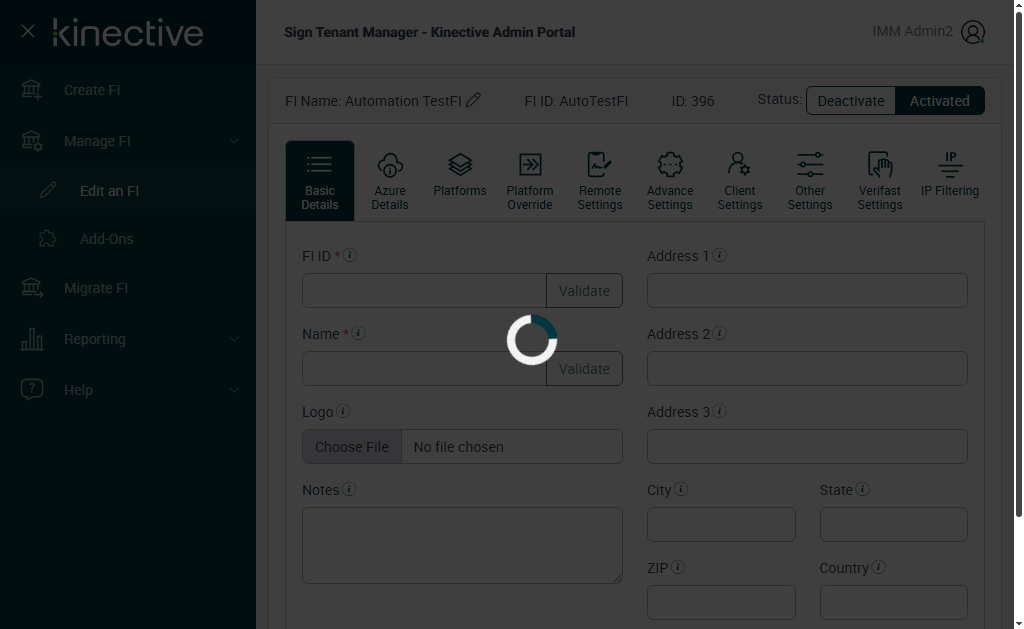Image resolution: width=1024 pixels, height=629 pixels.
Task: Click the Edit an FI pencil icon
Action: pos(48,190)
